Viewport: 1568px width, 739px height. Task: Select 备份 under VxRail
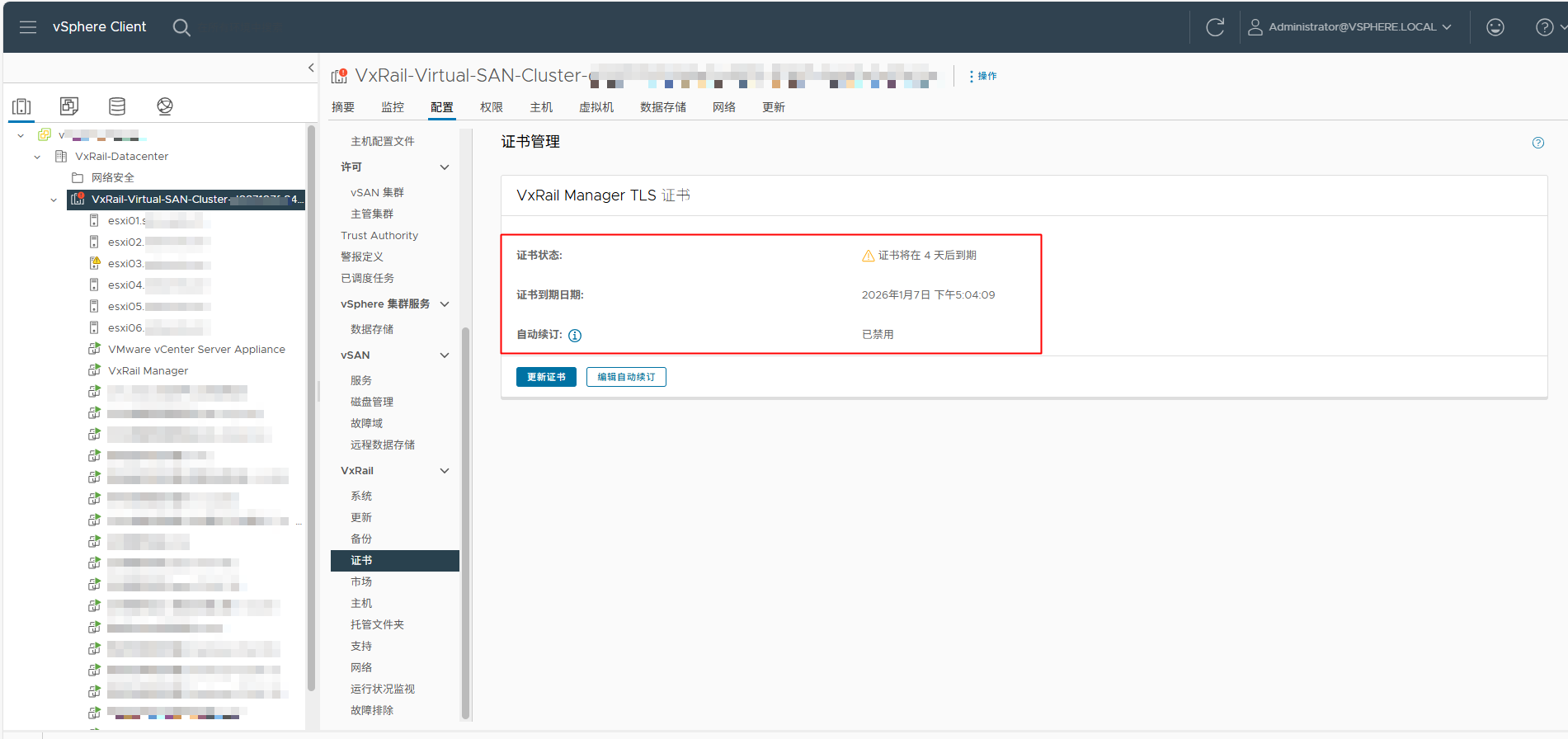tap(361, 539)
